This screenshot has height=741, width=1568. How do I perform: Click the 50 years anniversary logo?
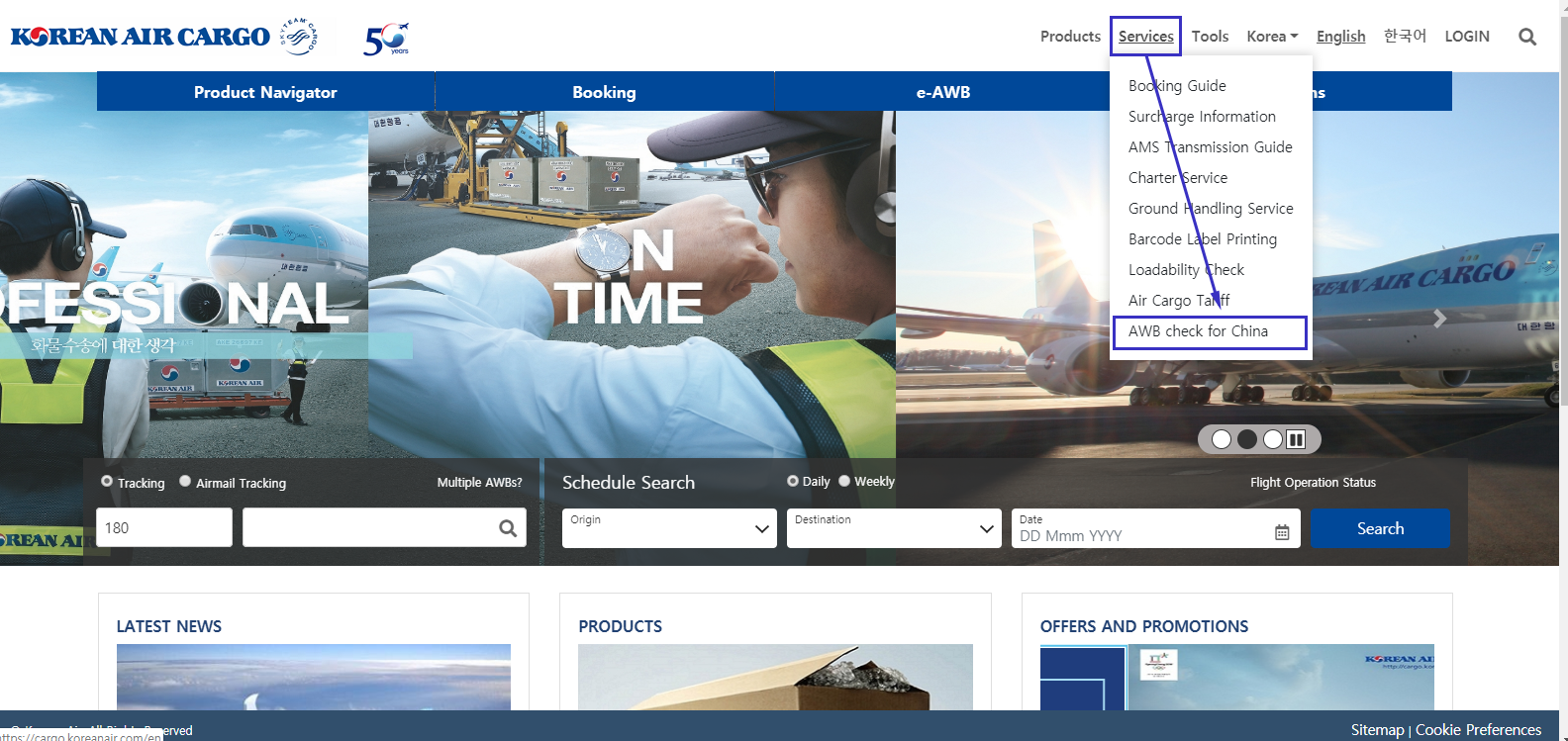[x=386, y=39]
